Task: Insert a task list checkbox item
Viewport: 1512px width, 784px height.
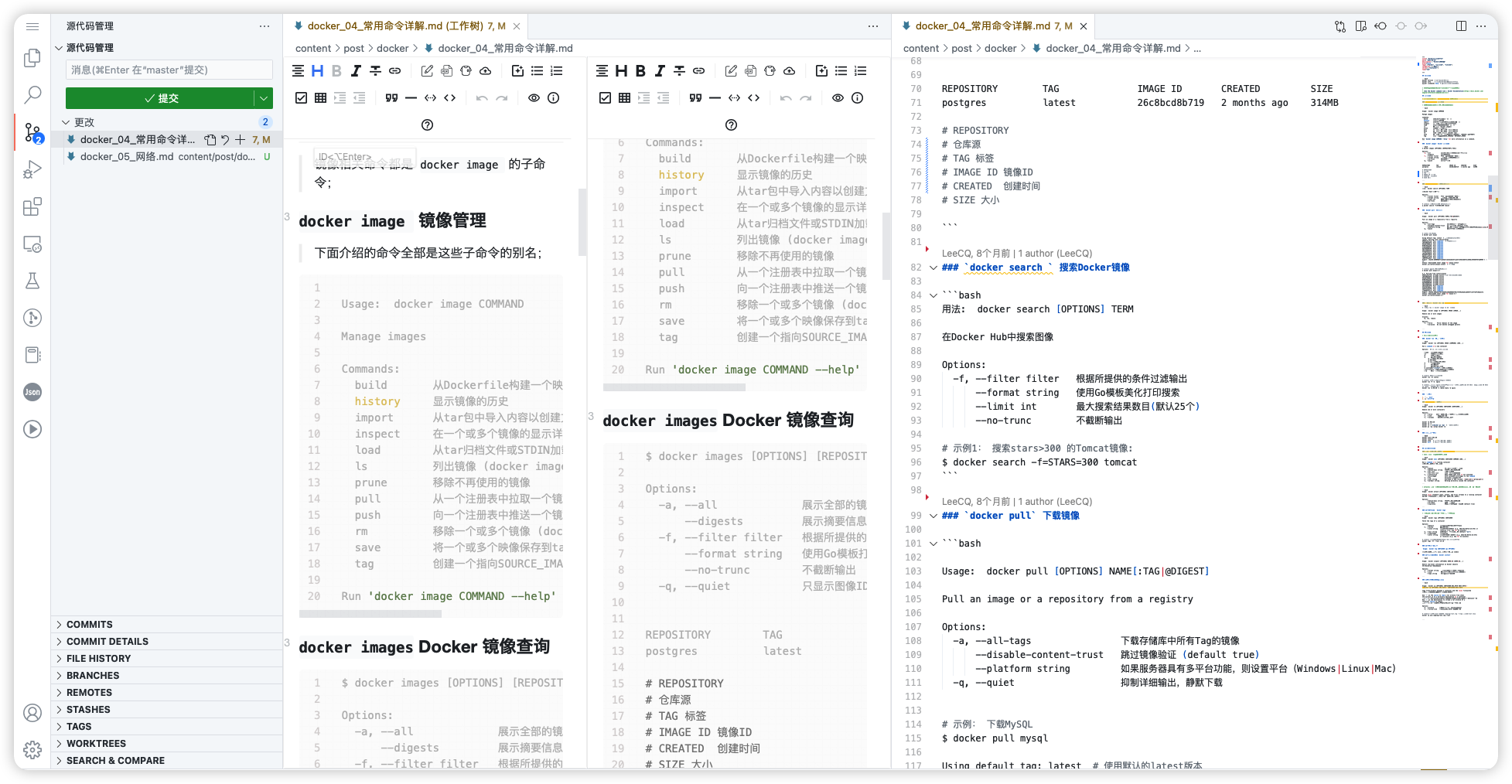Action: point(302,97)
